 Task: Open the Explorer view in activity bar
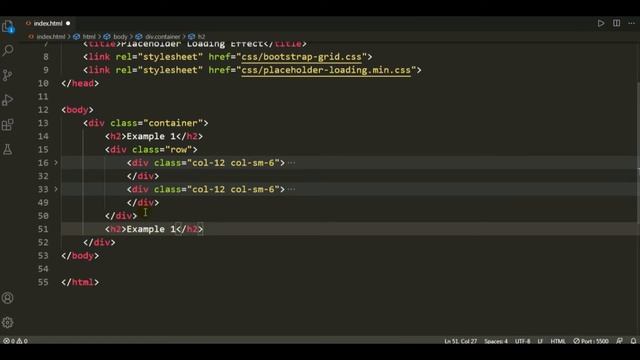click(x=8, y=27)
